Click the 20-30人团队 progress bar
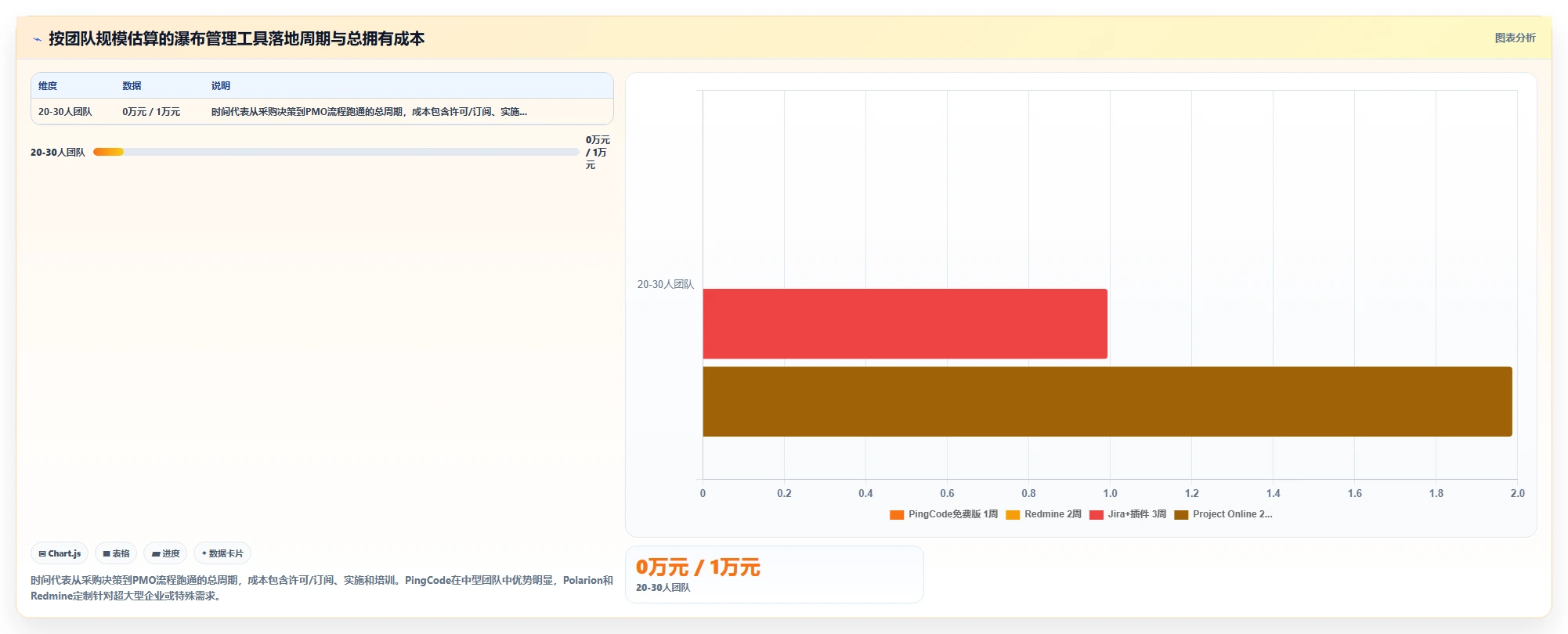 coord(336,152)
